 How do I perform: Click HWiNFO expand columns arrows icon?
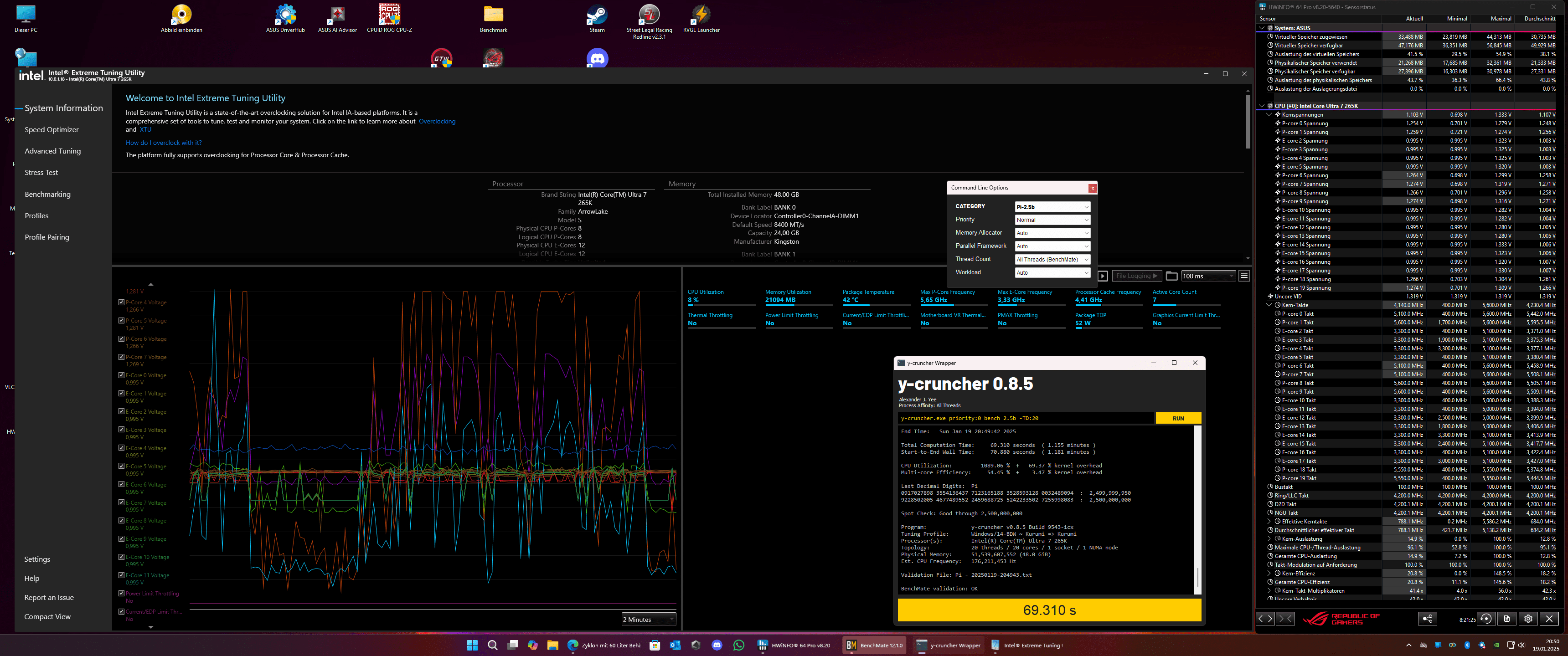click(1265, 618)
